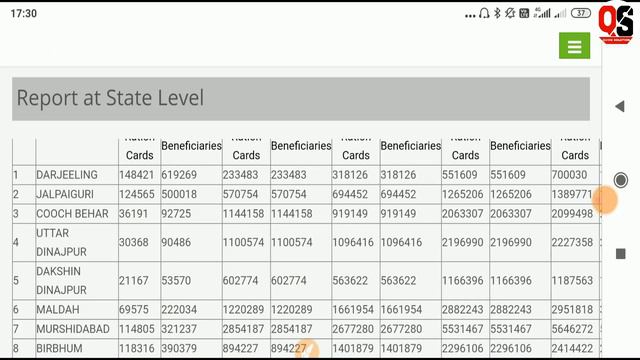Click the value 118316 in Birbhum row
This screenshot has height=360, width=640.
pos(137,349)
